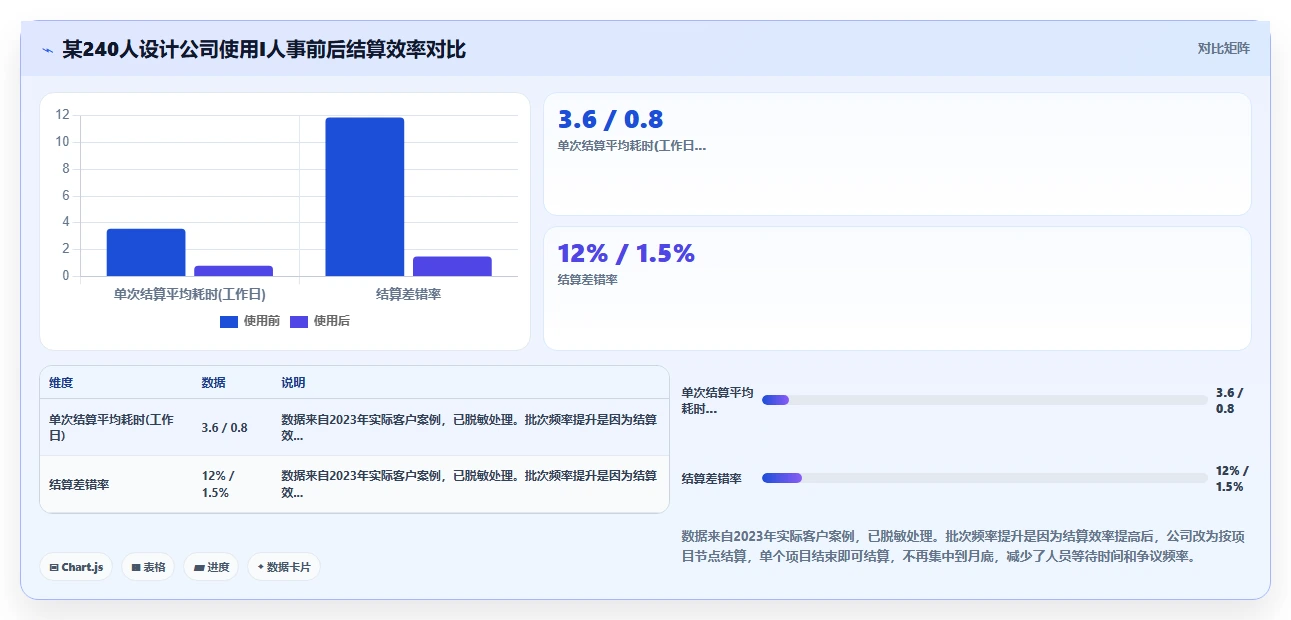
Task: Click the 说明 column header
Action: pos(293,383)
